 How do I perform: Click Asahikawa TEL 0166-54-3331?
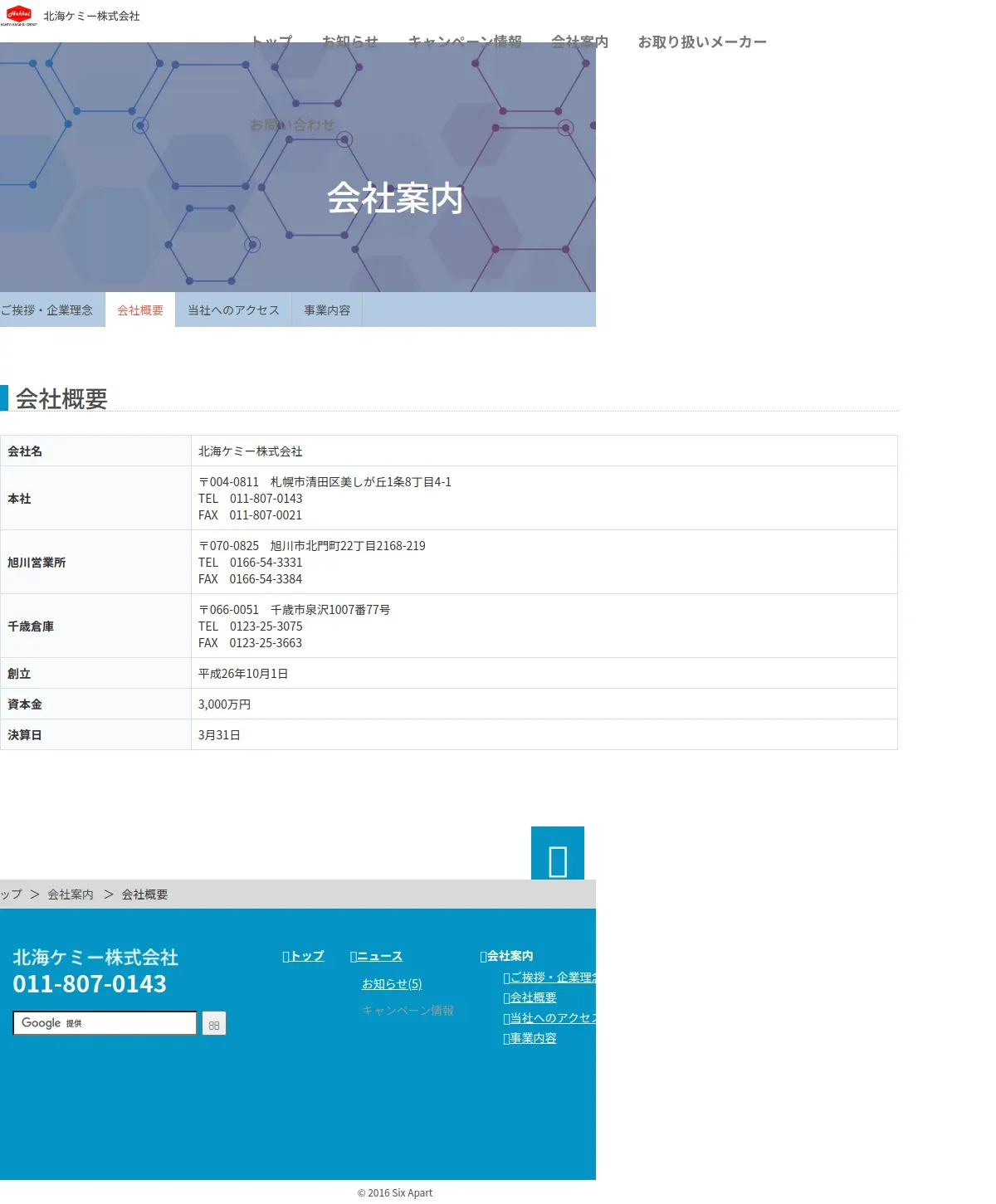251,563
